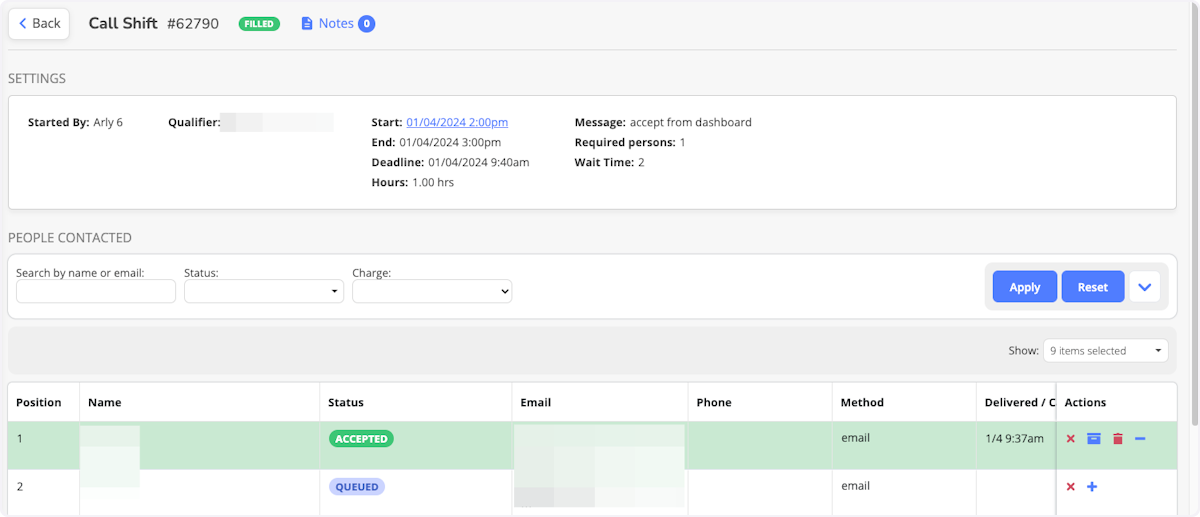Image resolution: width=1200 pixels, height=517 pixels.
Task: Click the delivered time 1/4 9:37am
Action: [1014, 438]
